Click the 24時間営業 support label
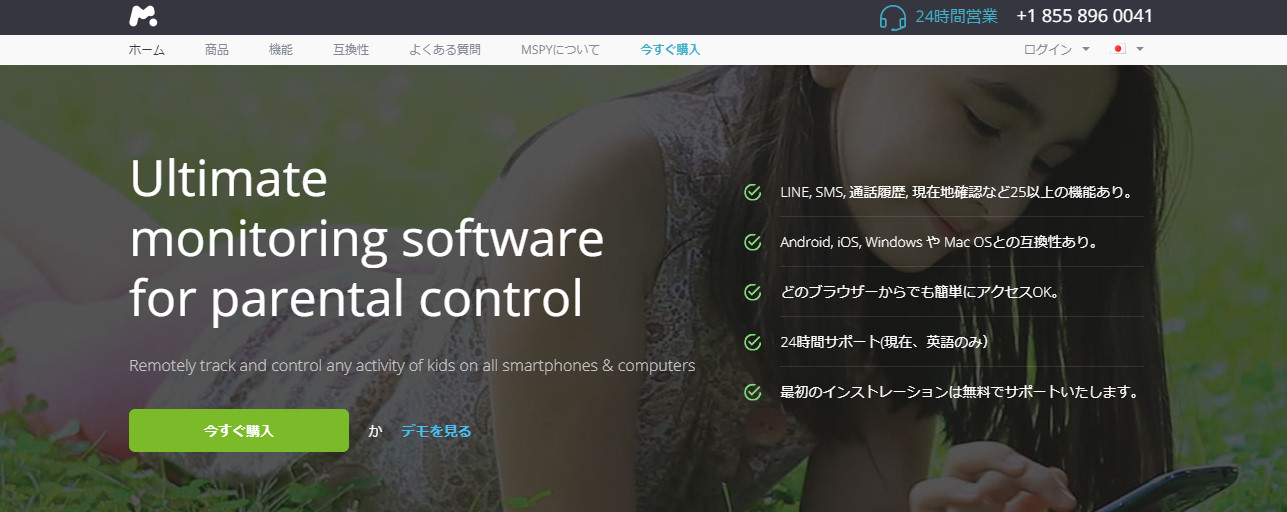 click(956, 16)
